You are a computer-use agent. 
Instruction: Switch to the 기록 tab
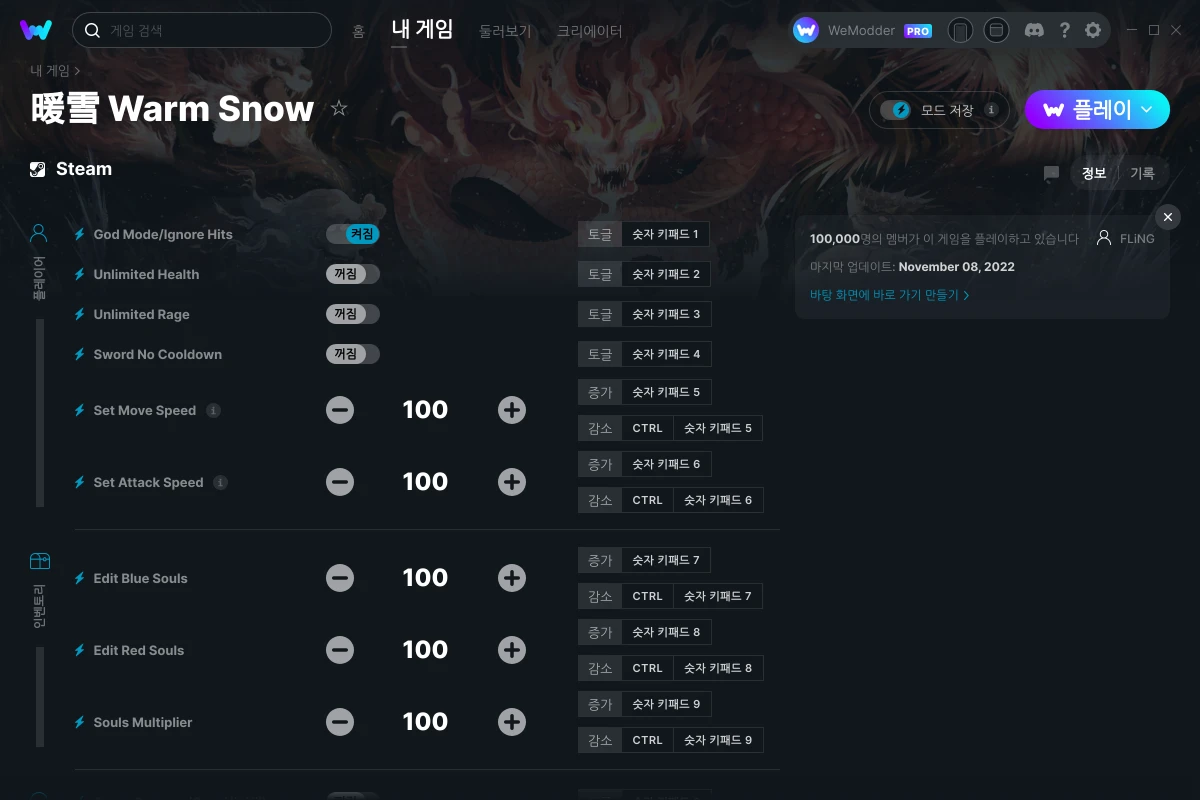[x=1142, y=173]
